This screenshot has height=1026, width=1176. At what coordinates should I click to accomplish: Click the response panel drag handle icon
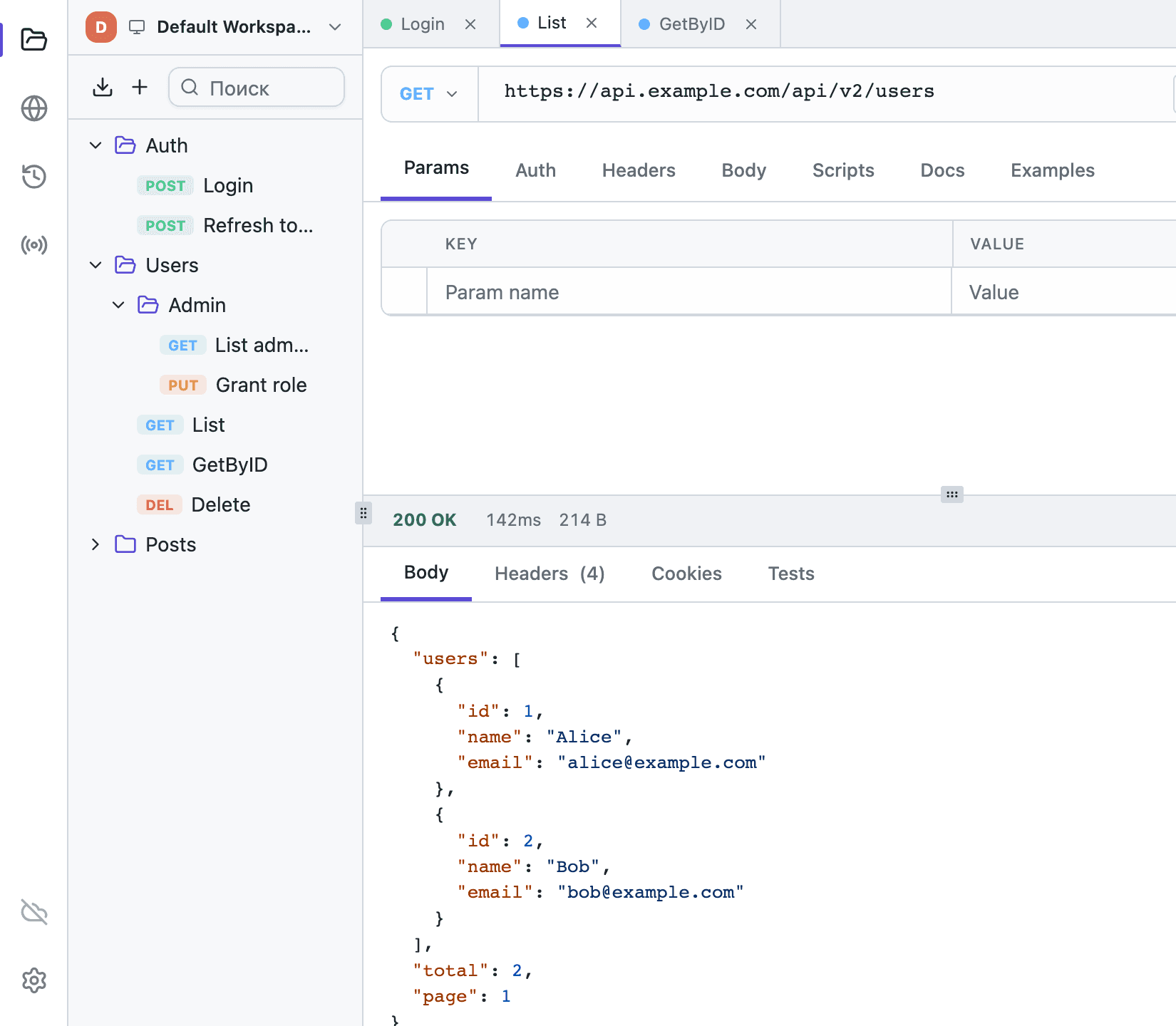point(951,494)
